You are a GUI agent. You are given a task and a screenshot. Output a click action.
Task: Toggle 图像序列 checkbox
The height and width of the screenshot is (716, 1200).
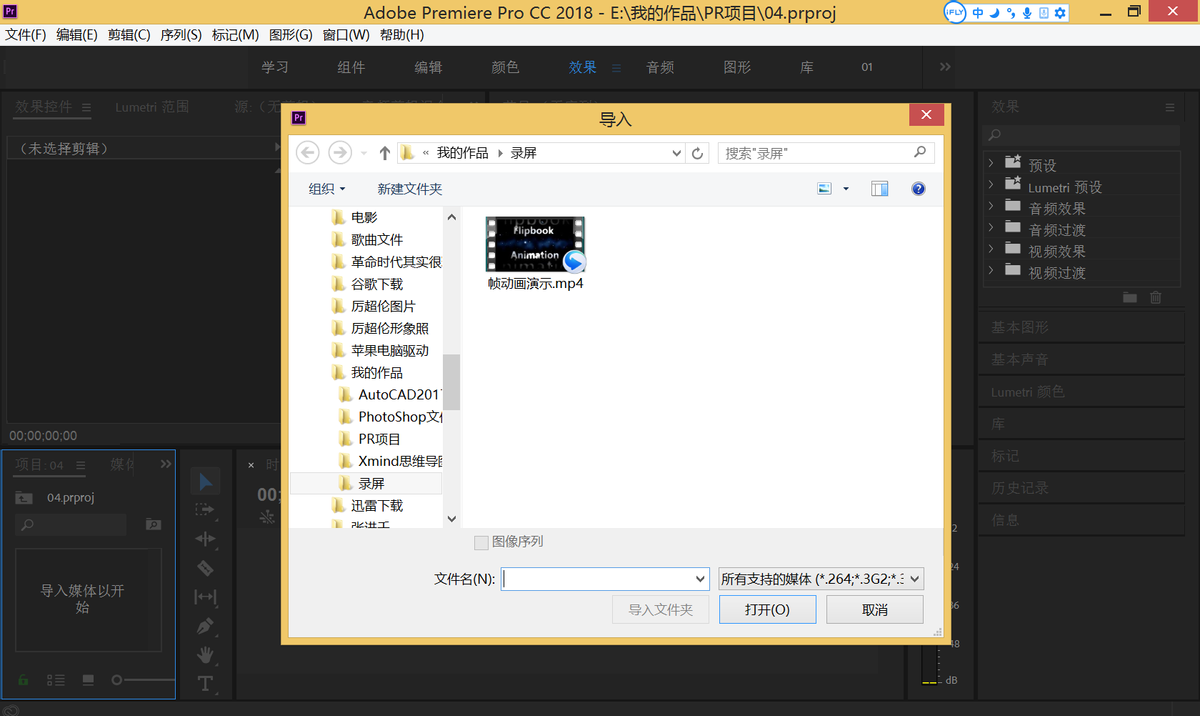(481, 542)
